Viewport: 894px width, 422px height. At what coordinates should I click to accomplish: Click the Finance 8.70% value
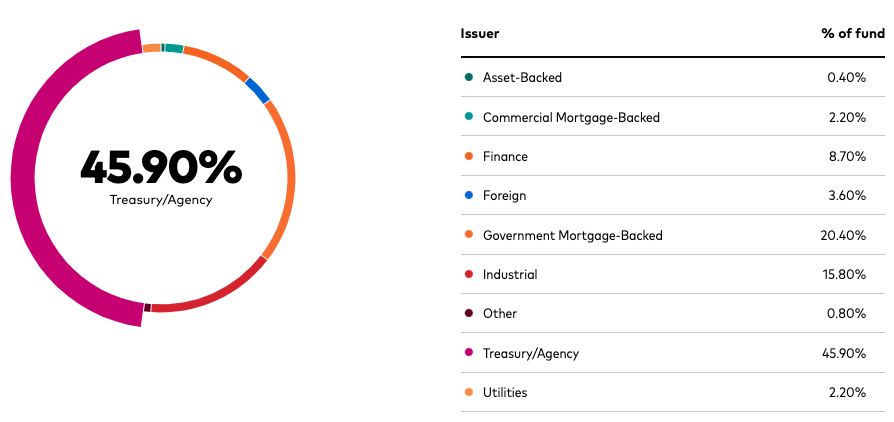coord(847,156)
